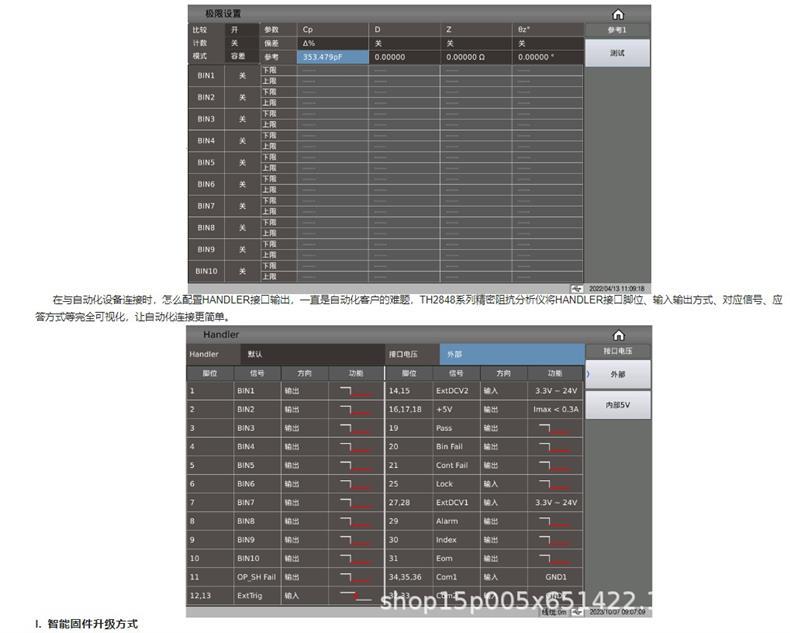790x633 pixels.
Task: Choose 内部5V voltage softkey button
Action: [618, 405]
